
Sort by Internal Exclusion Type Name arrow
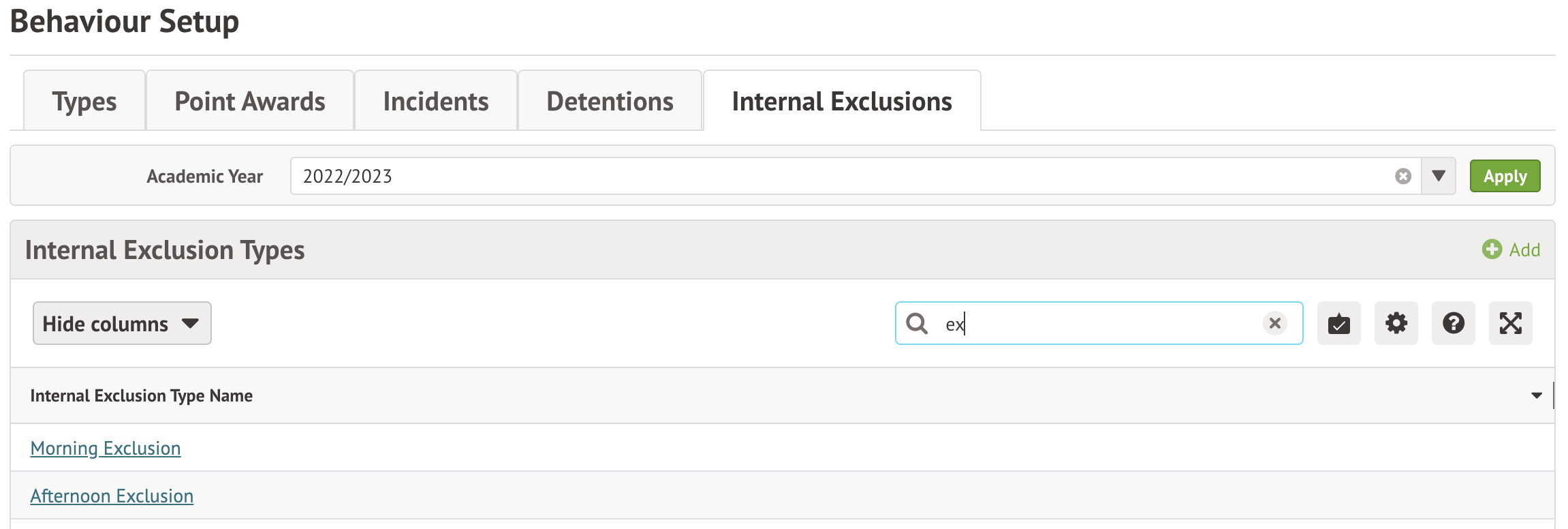tap(1536, 396)
